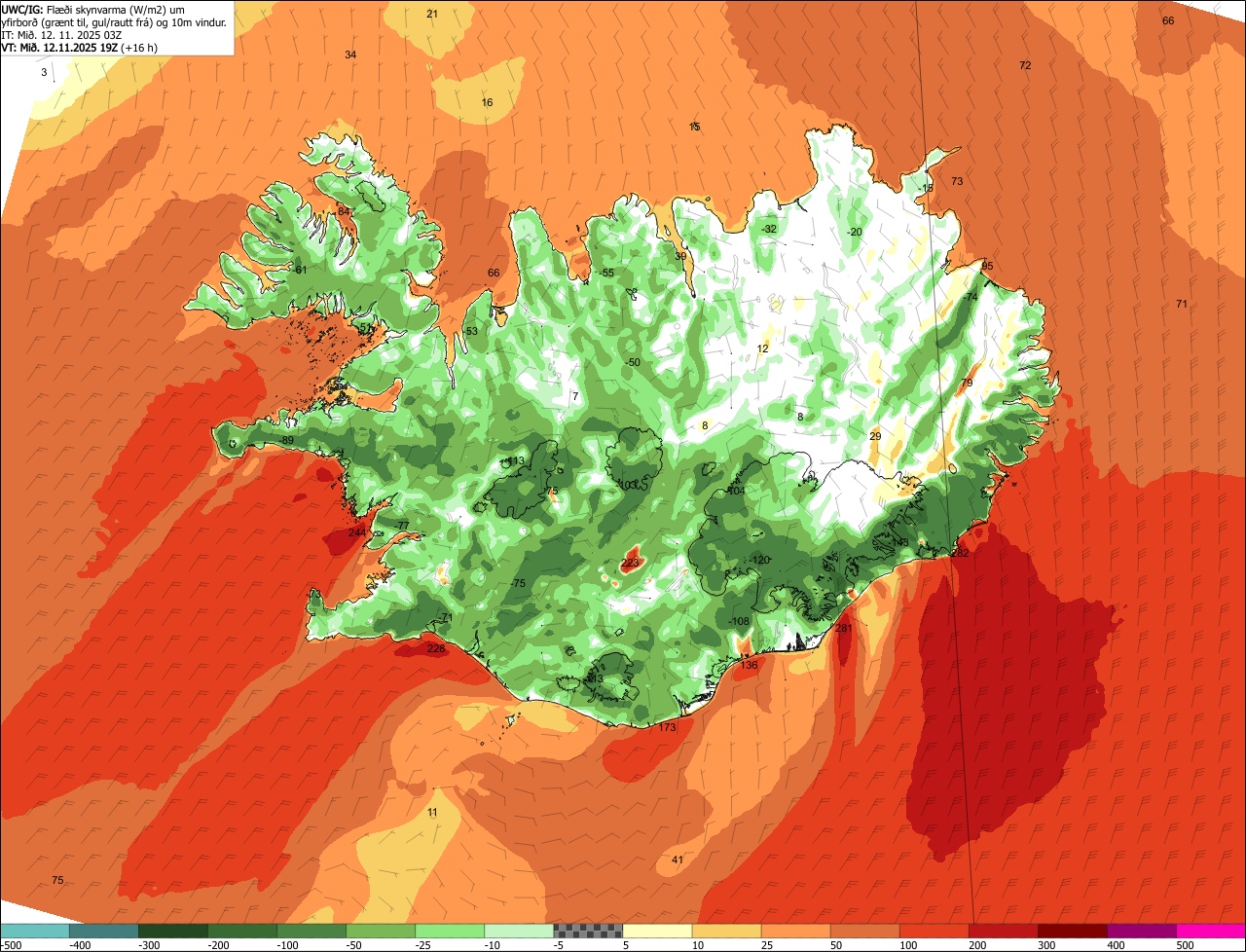The height and width of the screenshot is (952, 1246).
Task: Click the purple 400 to 500 legend swatch
Action: pos(1141,931)
